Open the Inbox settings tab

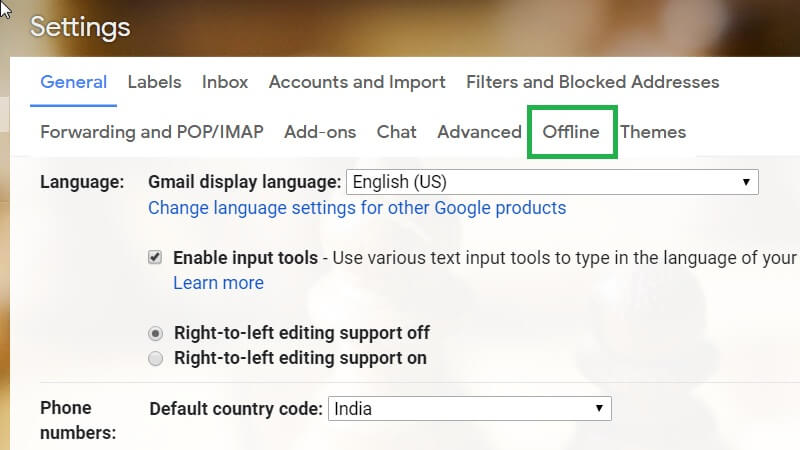click(x=224, y=82)
